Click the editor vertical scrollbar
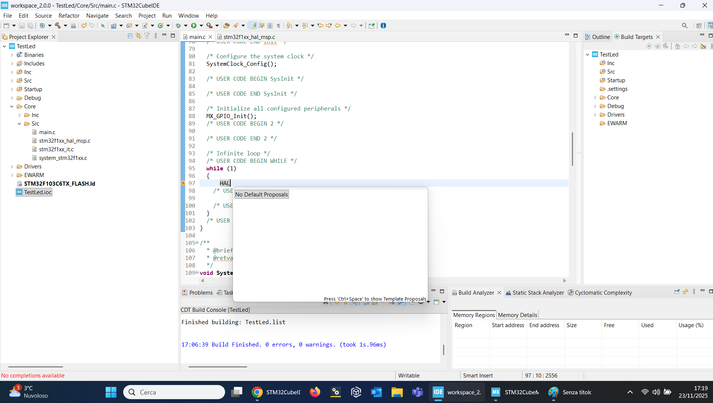713x403 pixels. [x=572, y=150]
